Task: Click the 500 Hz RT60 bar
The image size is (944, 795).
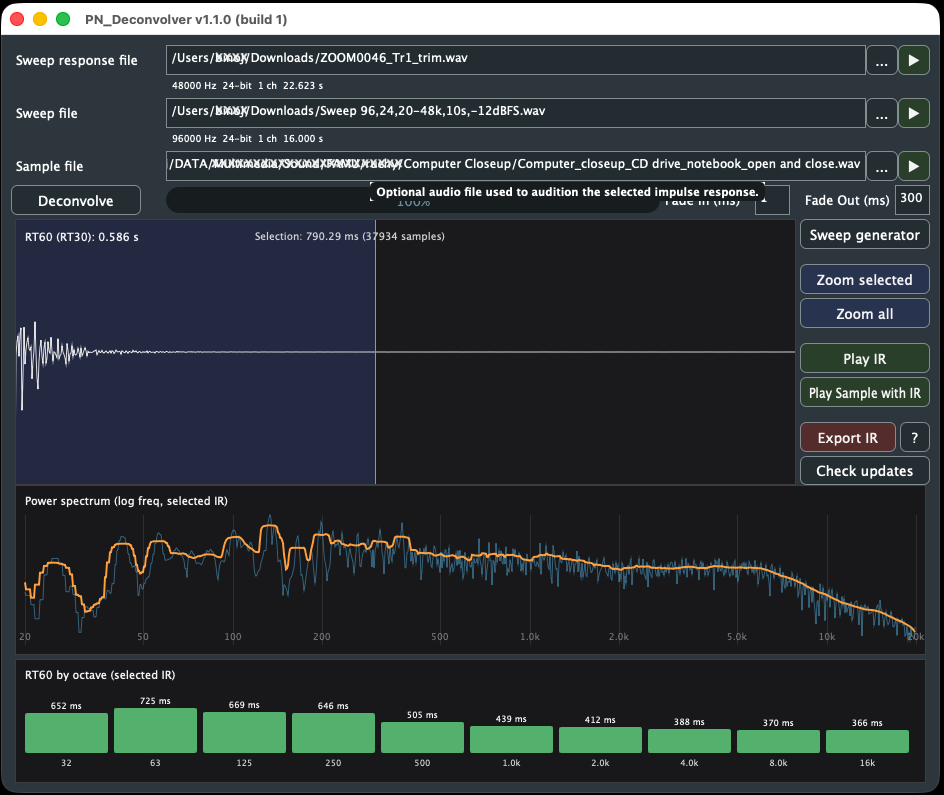Action: [x=423, y=737]
